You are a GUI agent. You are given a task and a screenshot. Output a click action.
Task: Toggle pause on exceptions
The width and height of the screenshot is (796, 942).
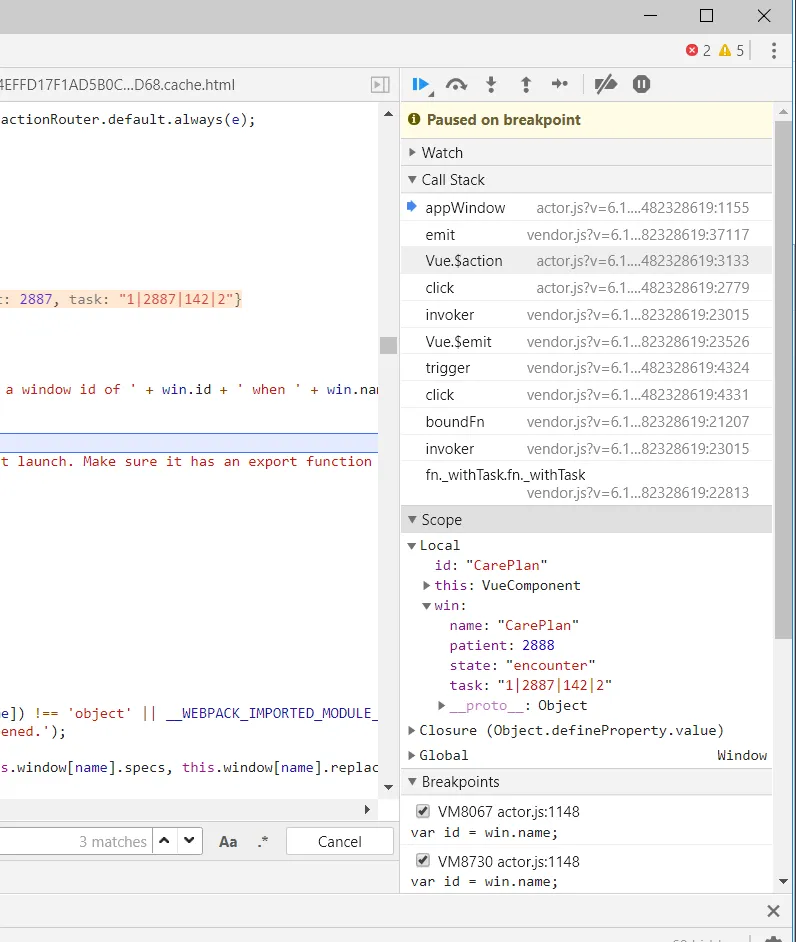tap(642, 85)
